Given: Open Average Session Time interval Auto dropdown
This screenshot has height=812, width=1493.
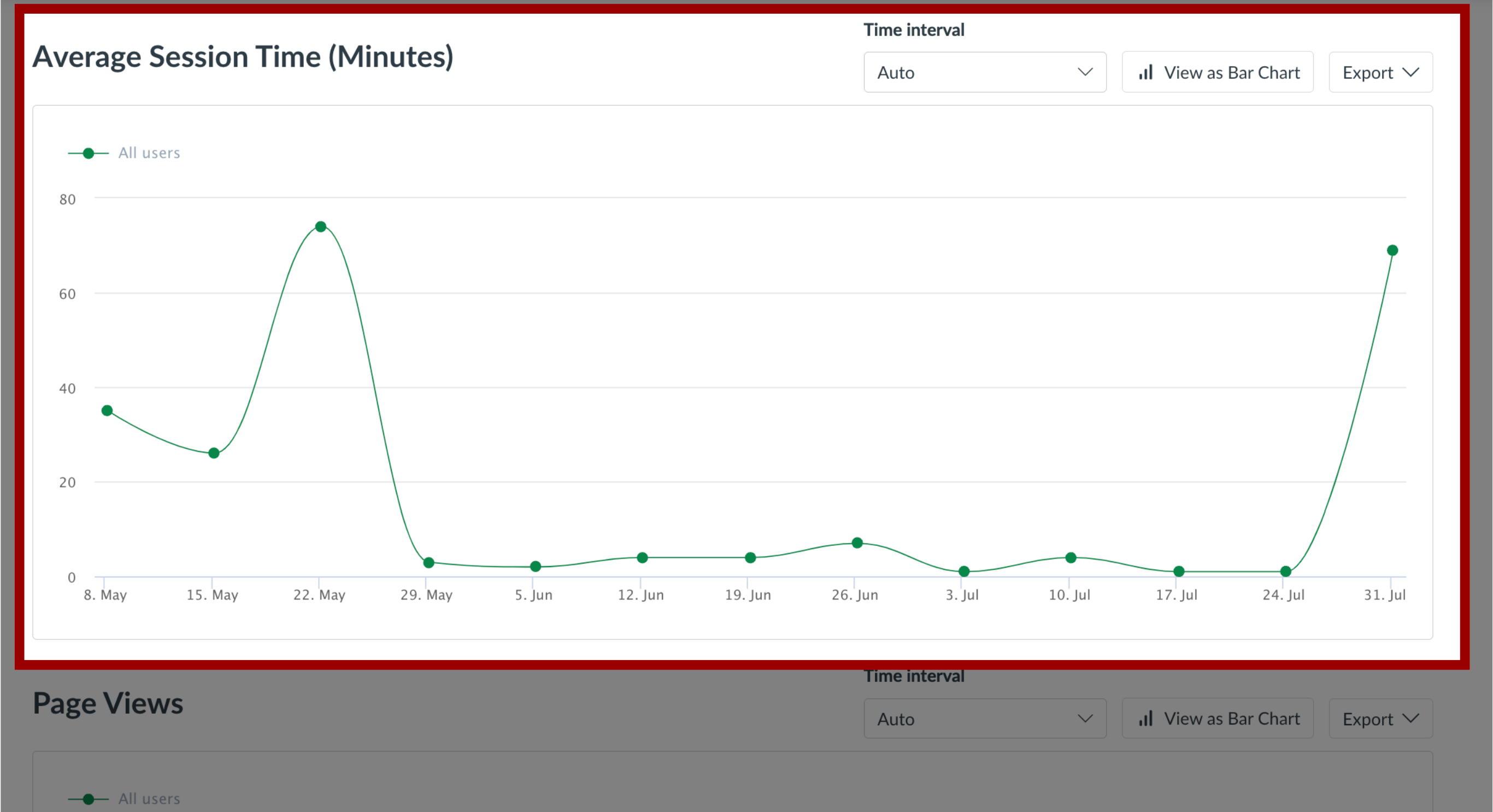Looking at the screenshot, I should click(985, 73).
